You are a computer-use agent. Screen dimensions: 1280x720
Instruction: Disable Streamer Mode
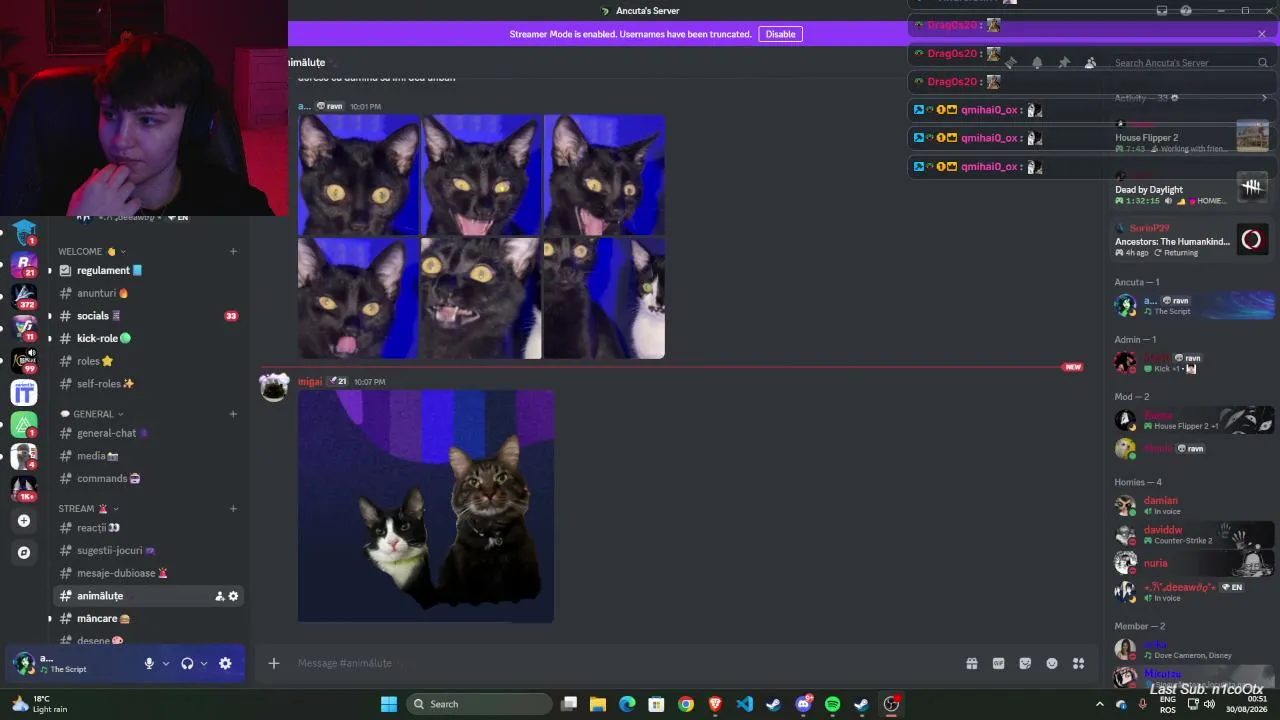pyautogui.click(x=780, y=34)
